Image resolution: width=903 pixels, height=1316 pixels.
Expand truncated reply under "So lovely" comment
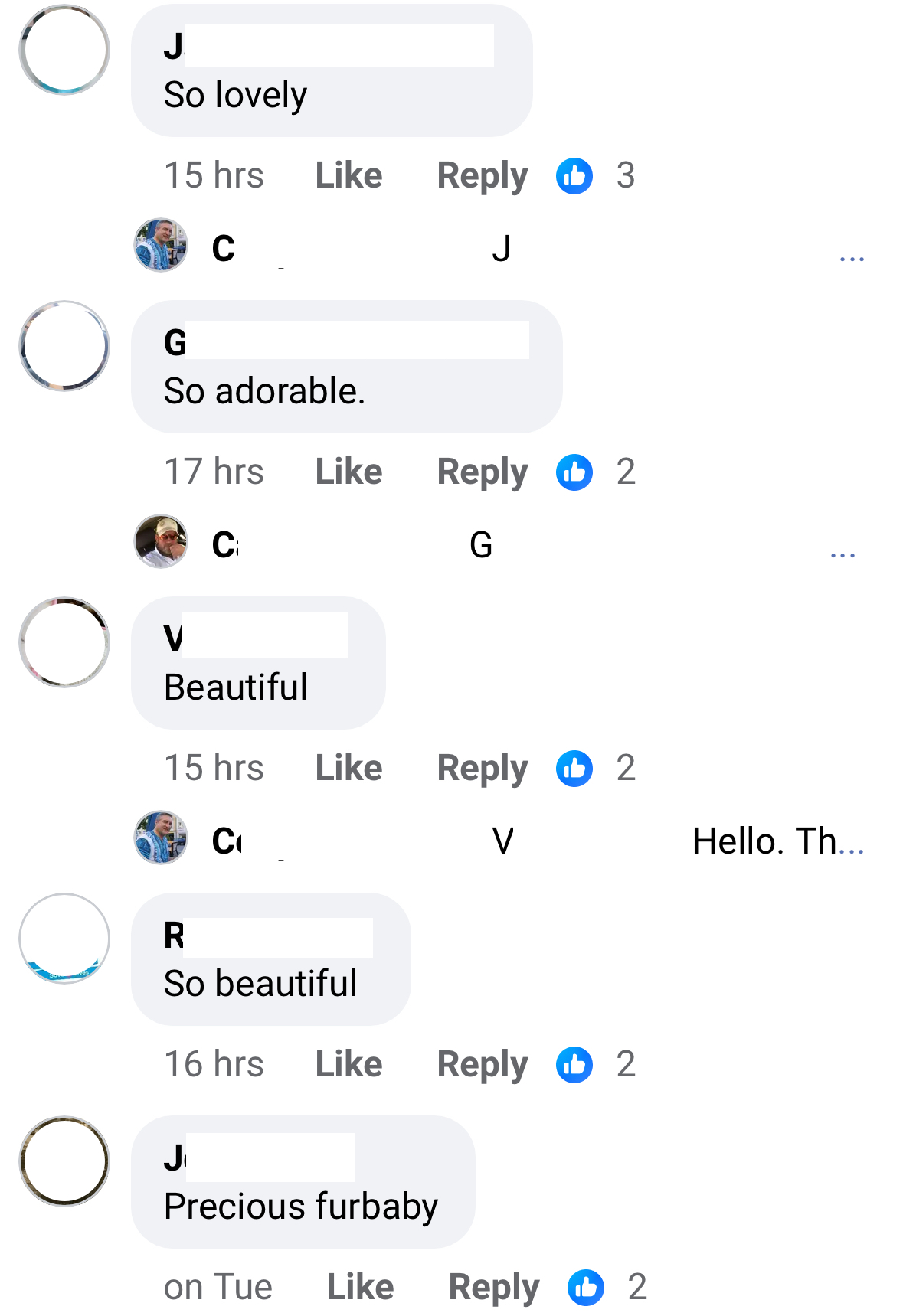click(x=852, y=258)
